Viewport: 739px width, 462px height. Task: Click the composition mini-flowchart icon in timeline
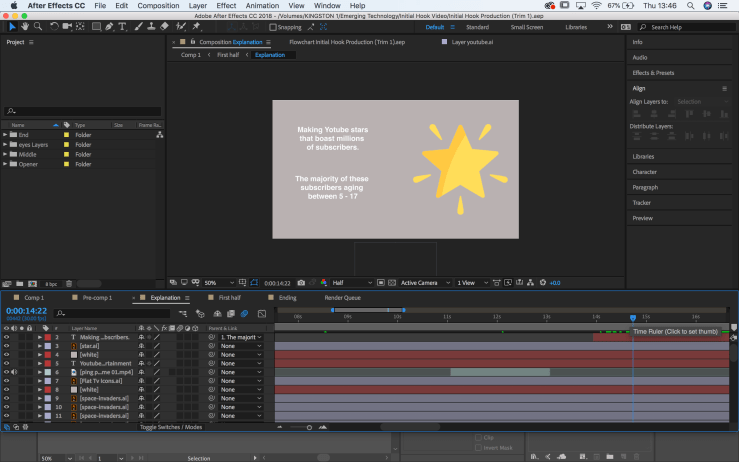tap(183, 314)
